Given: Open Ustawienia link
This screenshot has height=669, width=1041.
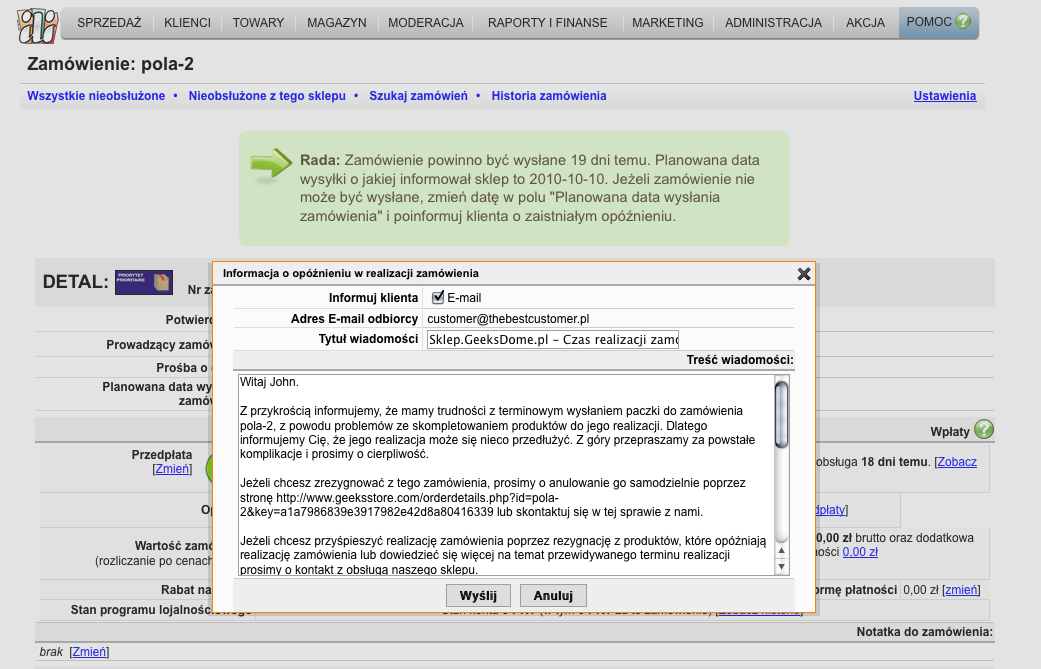Looking at the screenshot, I should [945, 96].
